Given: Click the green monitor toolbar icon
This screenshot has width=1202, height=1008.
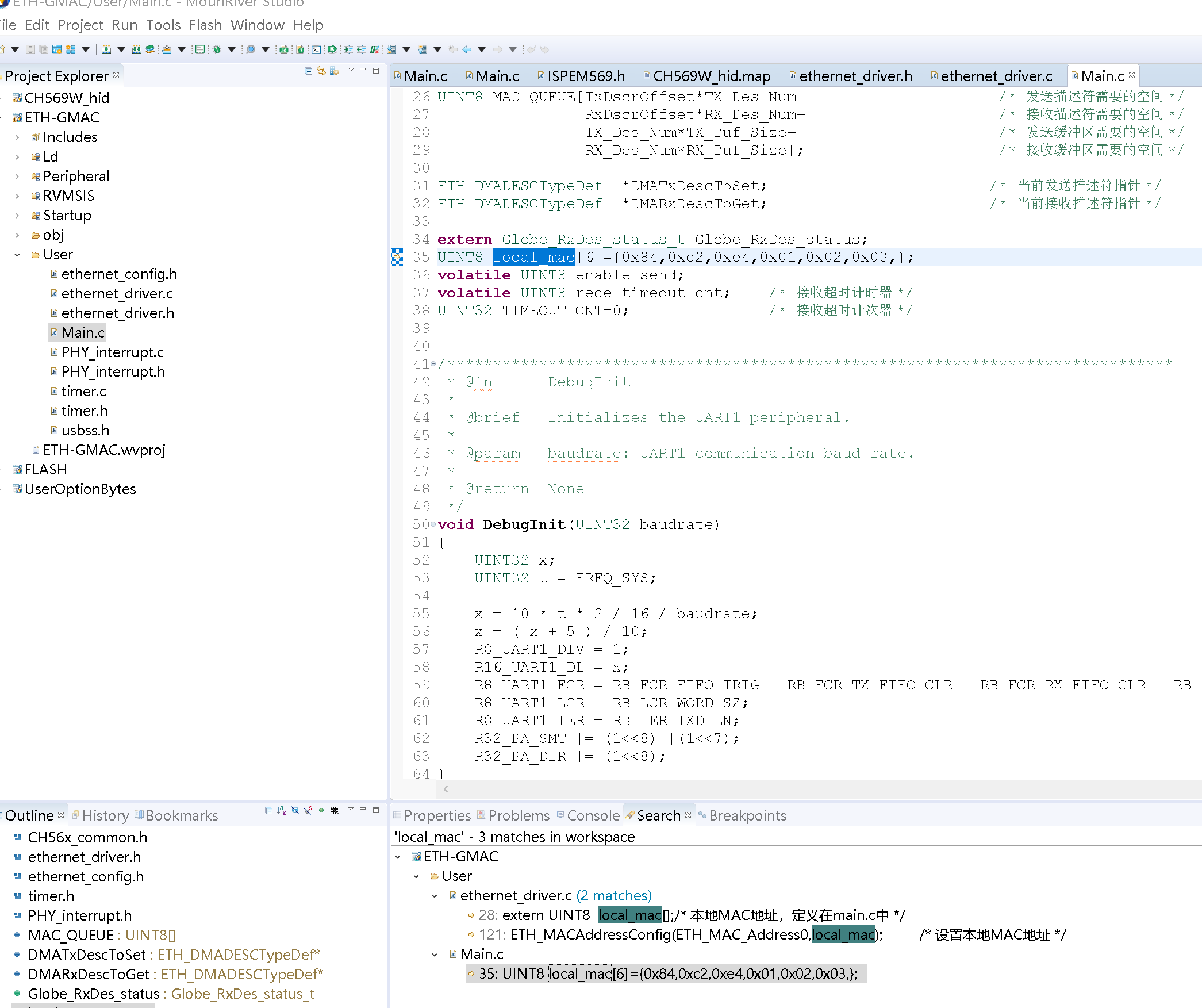Looking at the screenshot, I should 199,49.
